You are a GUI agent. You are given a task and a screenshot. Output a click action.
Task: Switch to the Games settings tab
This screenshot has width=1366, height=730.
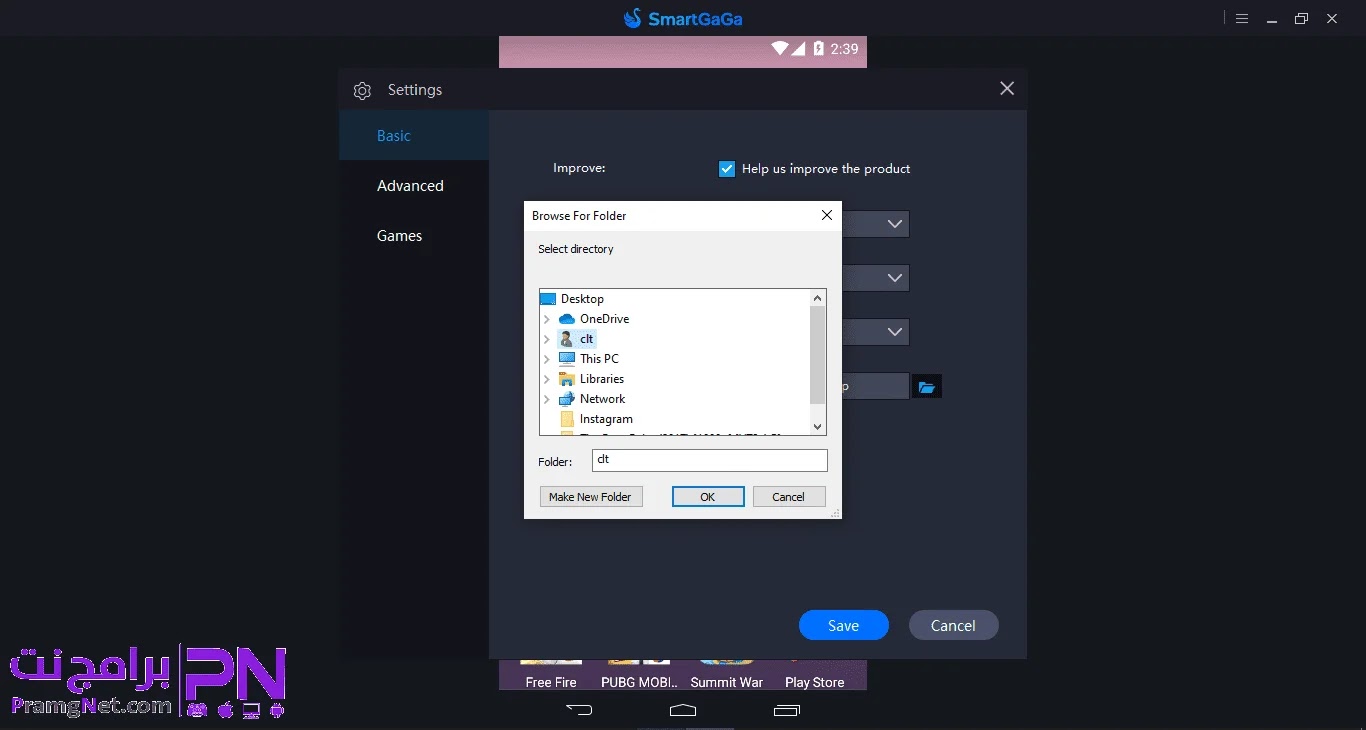pos(414,236)
